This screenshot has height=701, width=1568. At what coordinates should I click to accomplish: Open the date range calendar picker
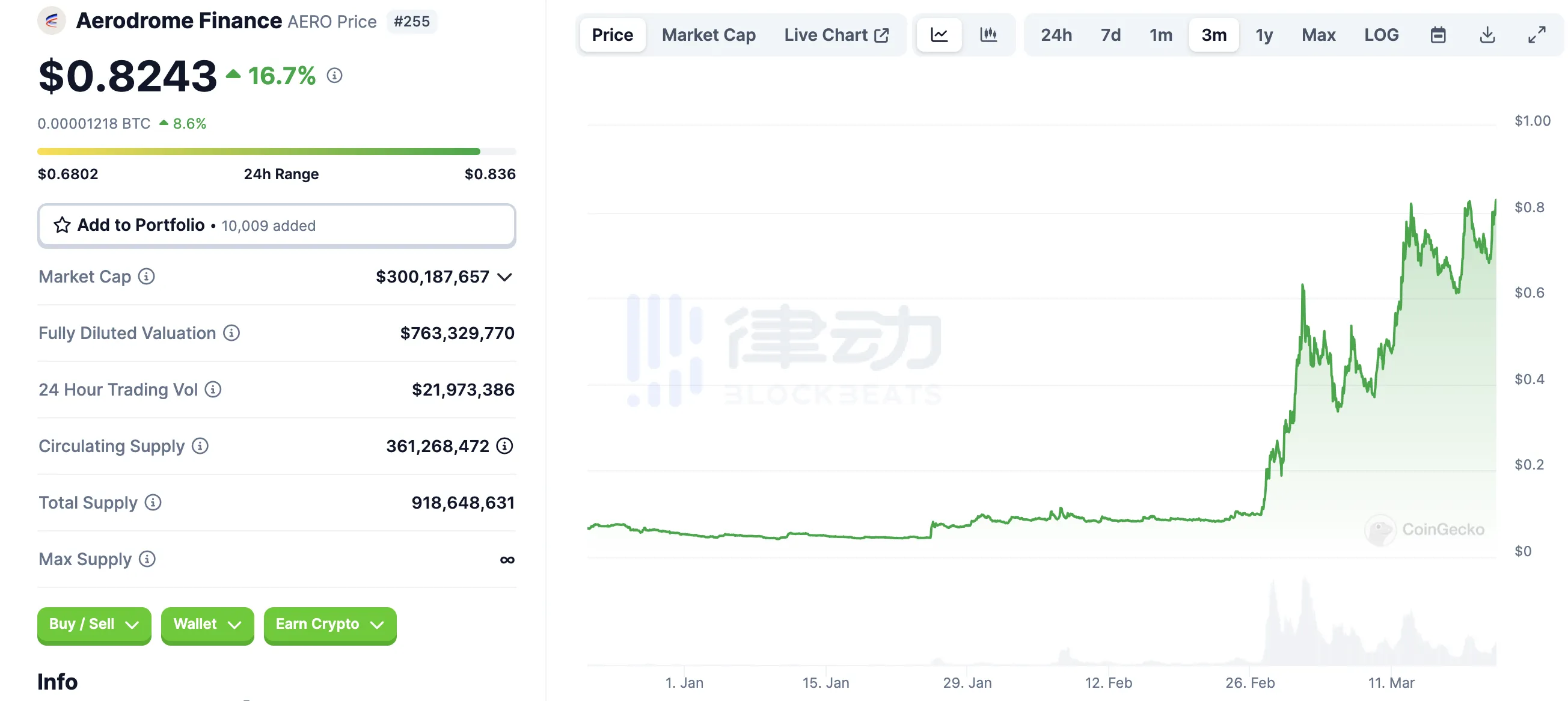[1438, 35]
